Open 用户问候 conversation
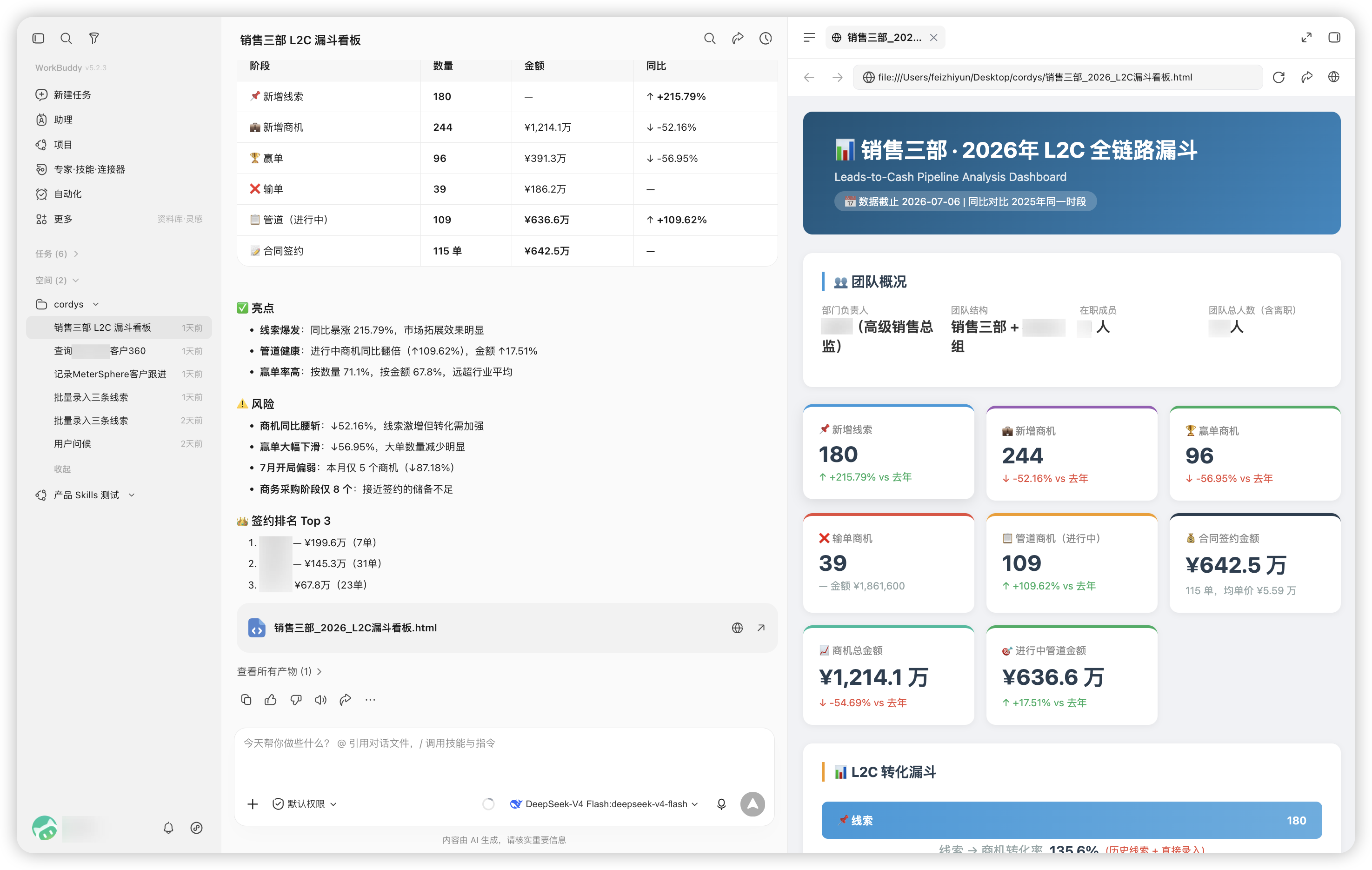1372x870 pixels. coord(119,443)
